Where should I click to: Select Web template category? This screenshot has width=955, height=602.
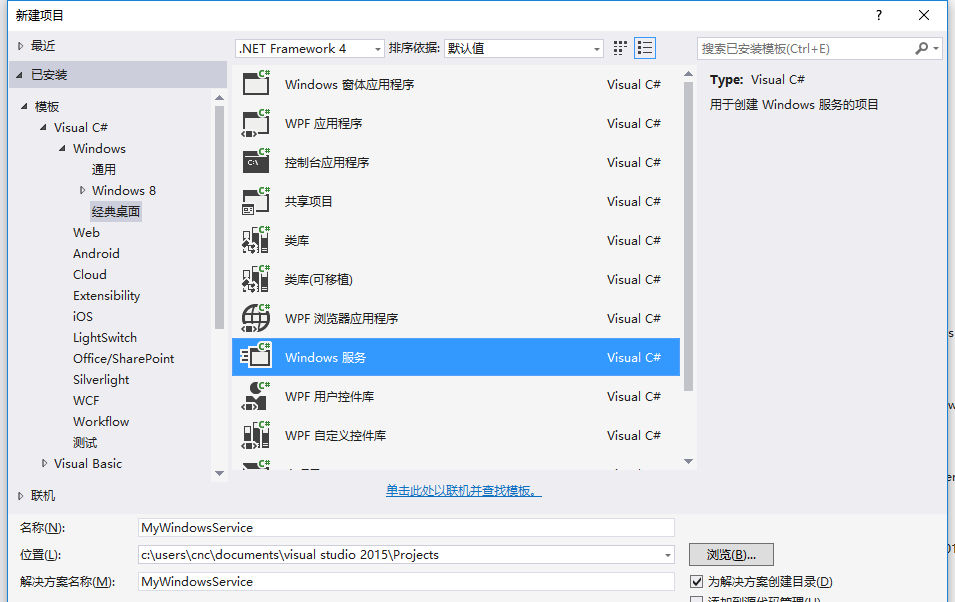(86, 232)
